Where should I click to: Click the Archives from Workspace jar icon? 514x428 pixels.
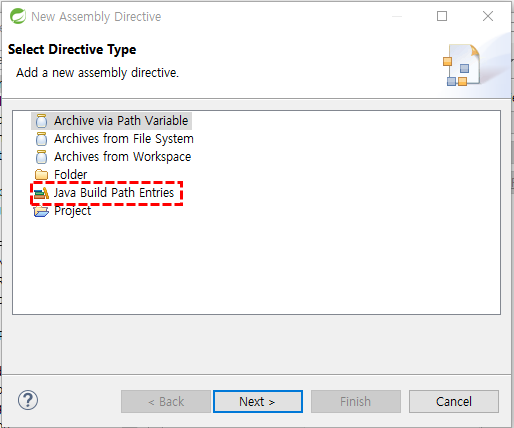(x=41, y=157)
